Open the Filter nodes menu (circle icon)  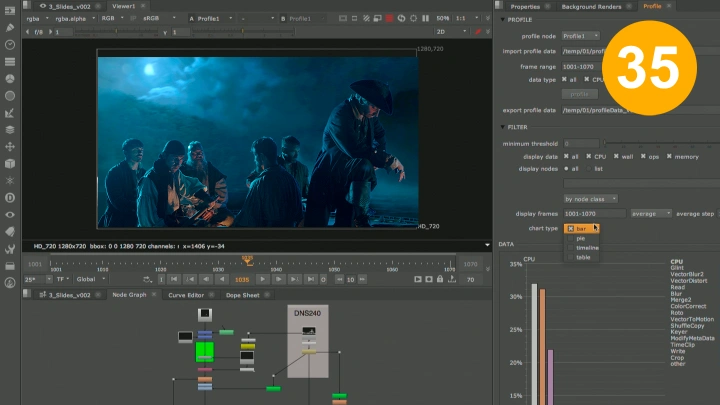(10, 96)
